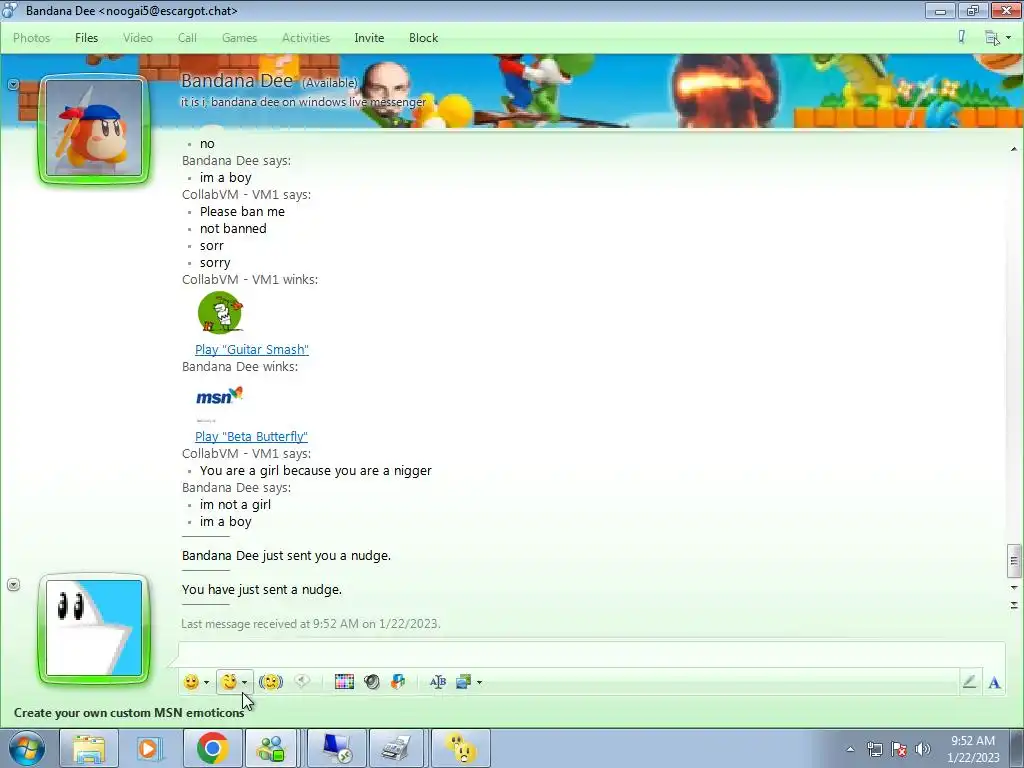Click the pin icon at top right of menu bar
Image resolution: width=1024 pixels, height=768 pixels.
pyautogui.click(x=961, y=37)
